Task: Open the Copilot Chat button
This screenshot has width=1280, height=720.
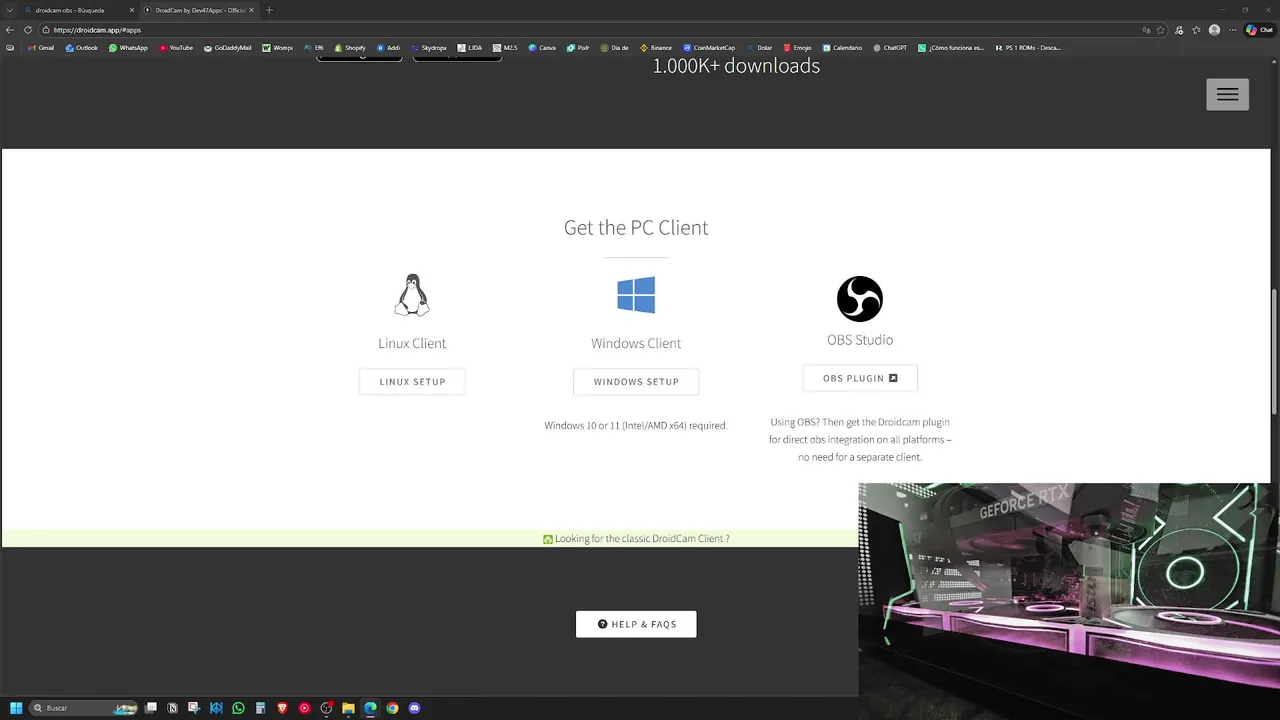Action: [x=1258, y=30]
